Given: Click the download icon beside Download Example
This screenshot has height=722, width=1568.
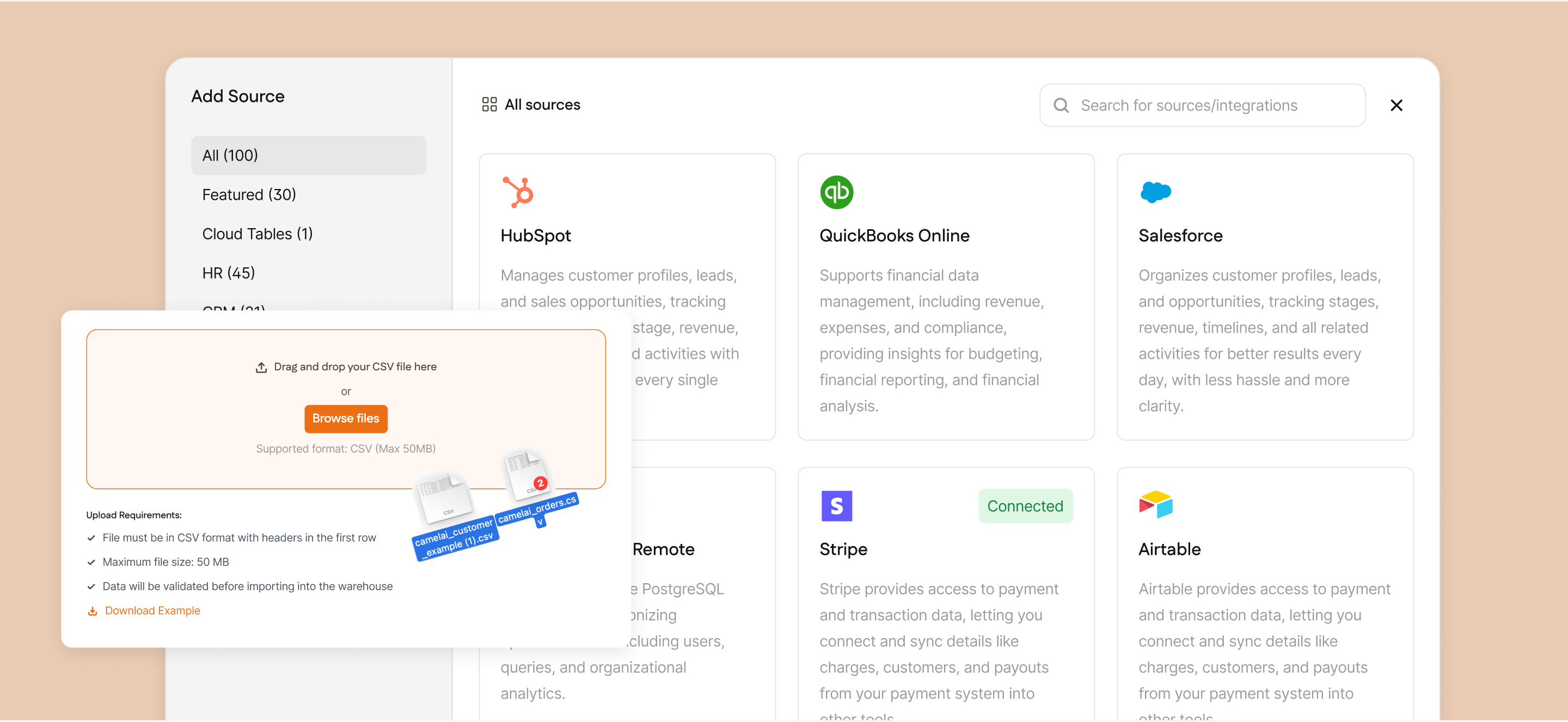Looking at the screenshot, I should point(93,610).
